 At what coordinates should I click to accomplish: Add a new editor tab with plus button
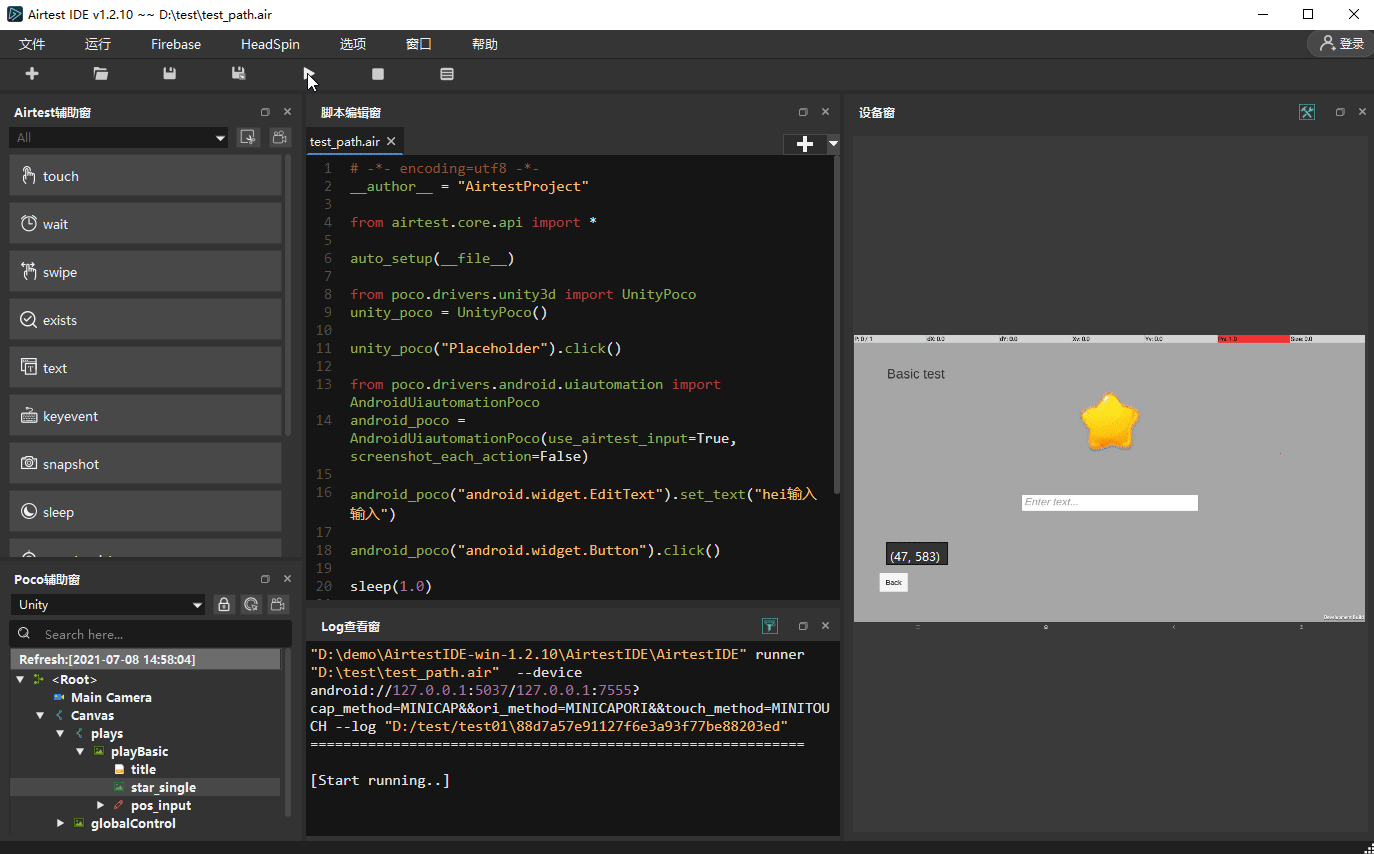(805, 144)
